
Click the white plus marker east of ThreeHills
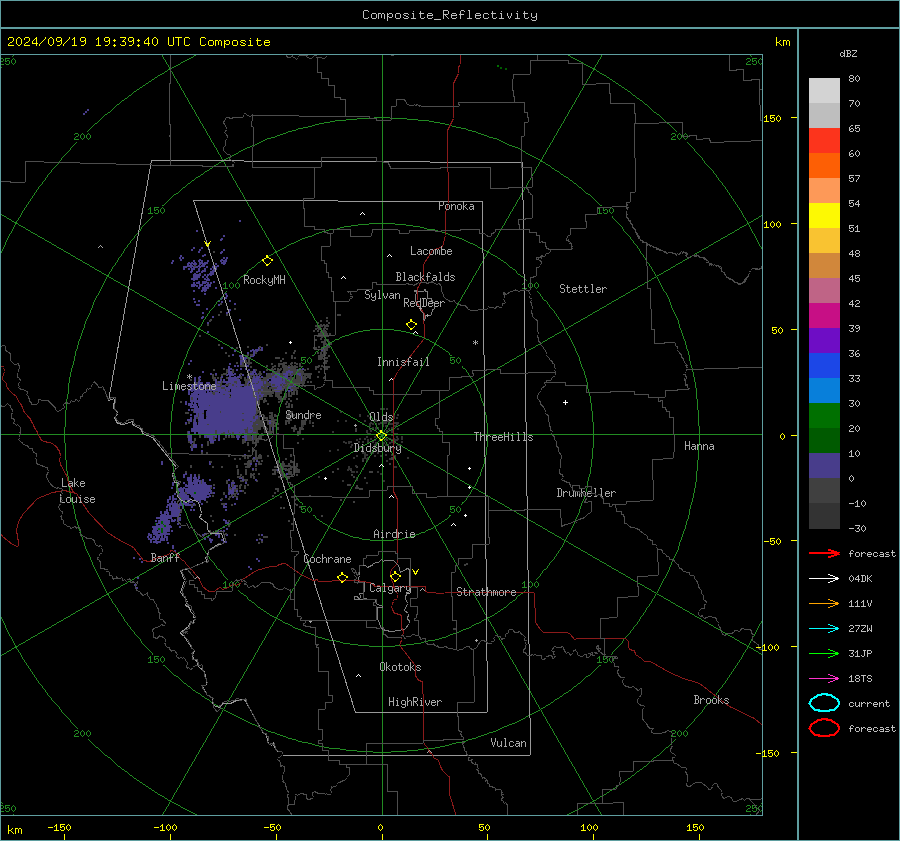pyautogui.click(x=565, y=402)
